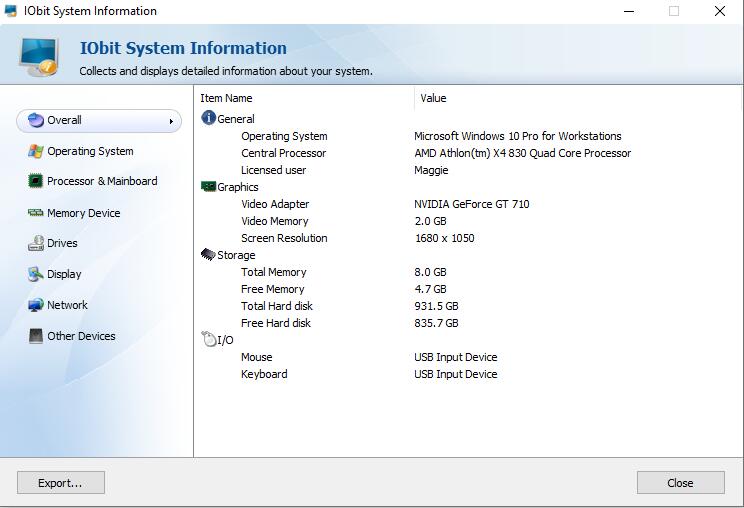Select the I/O group heading text
744x508 pixels.
pyautogui.click(x=225, y=340)
